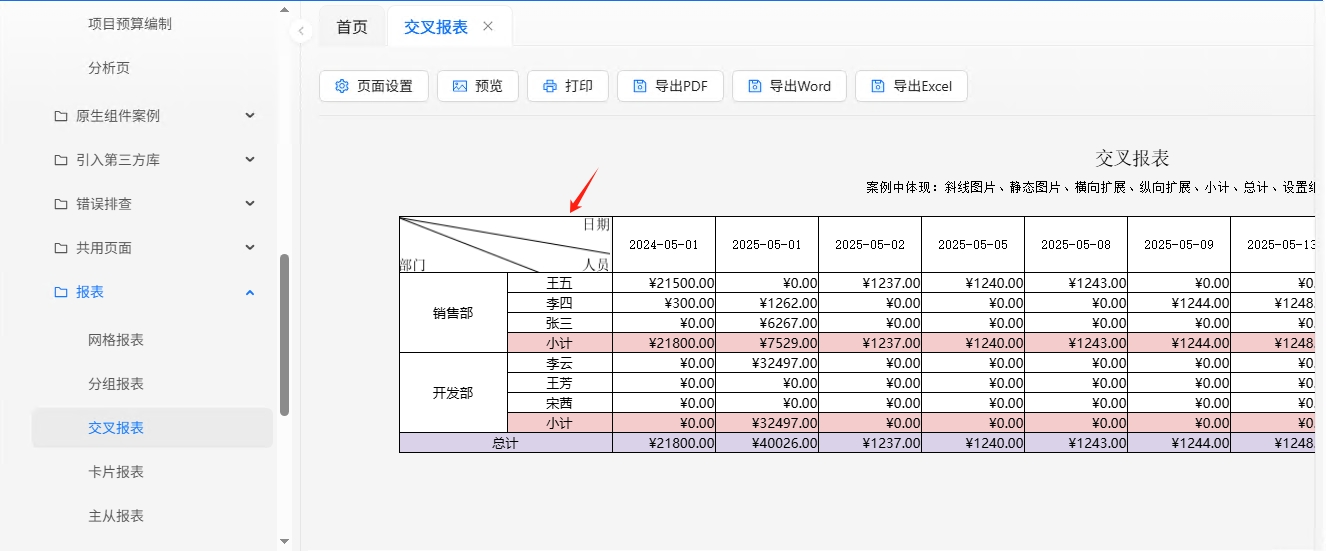Click the save icon on 导出PDF
1326x551 pixels.
coord(640,86)
